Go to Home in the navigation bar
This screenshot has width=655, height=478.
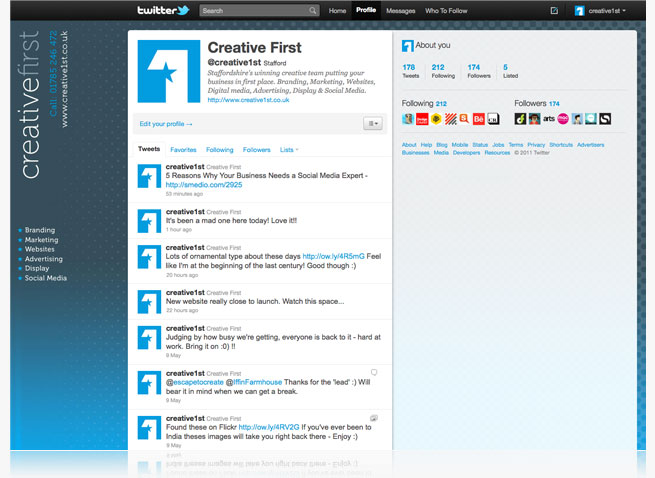(337, 11)
